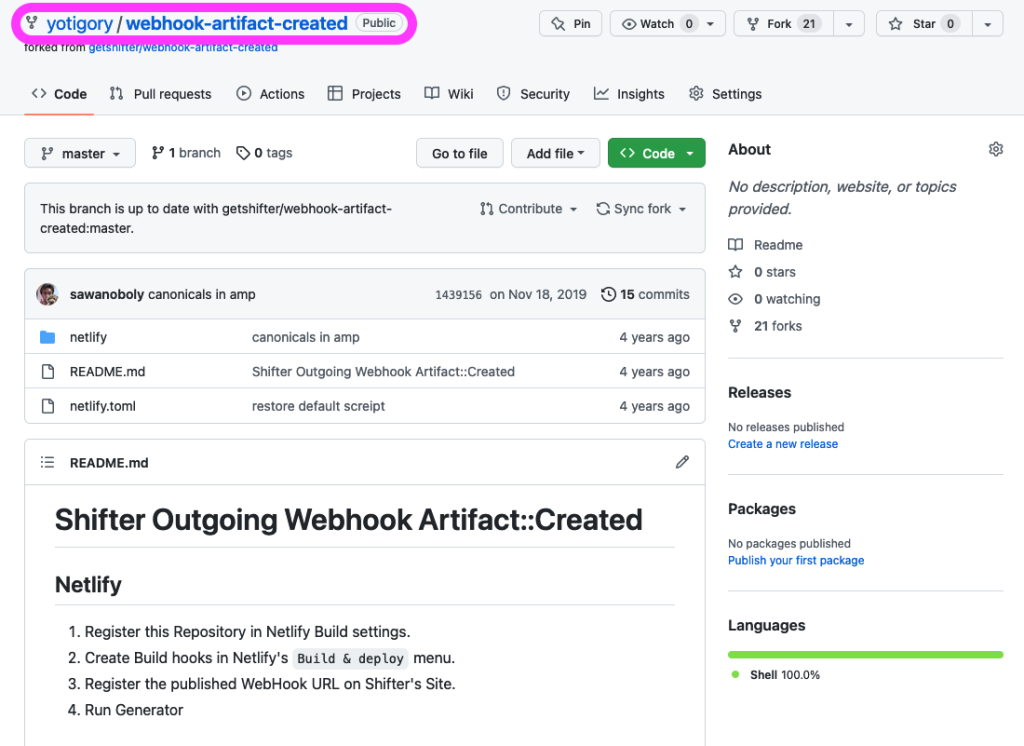Open the Add file dropdown
Image resolution: width=1024 pixels, height=746 pixels.
point(555,153)
